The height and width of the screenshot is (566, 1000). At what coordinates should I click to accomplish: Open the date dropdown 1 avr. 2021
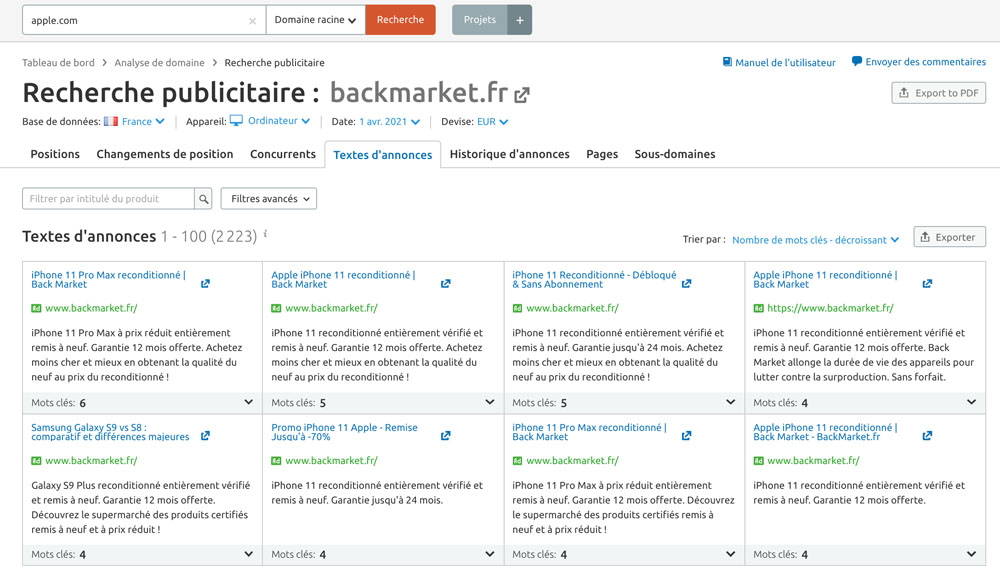pyautogui.click(x=390, y=121)
